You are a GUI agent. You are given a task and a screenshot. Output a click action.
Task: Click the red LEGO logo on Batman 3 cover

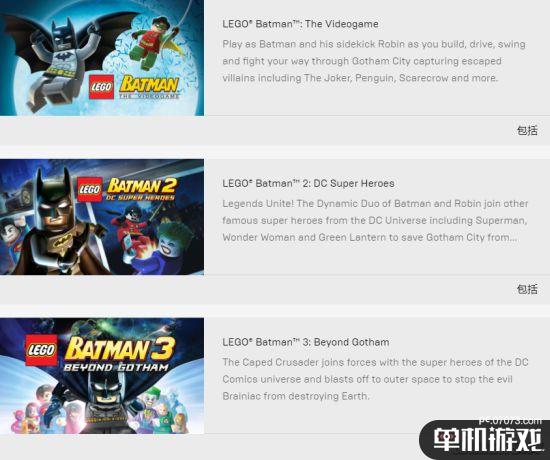(x=41, y=350)
